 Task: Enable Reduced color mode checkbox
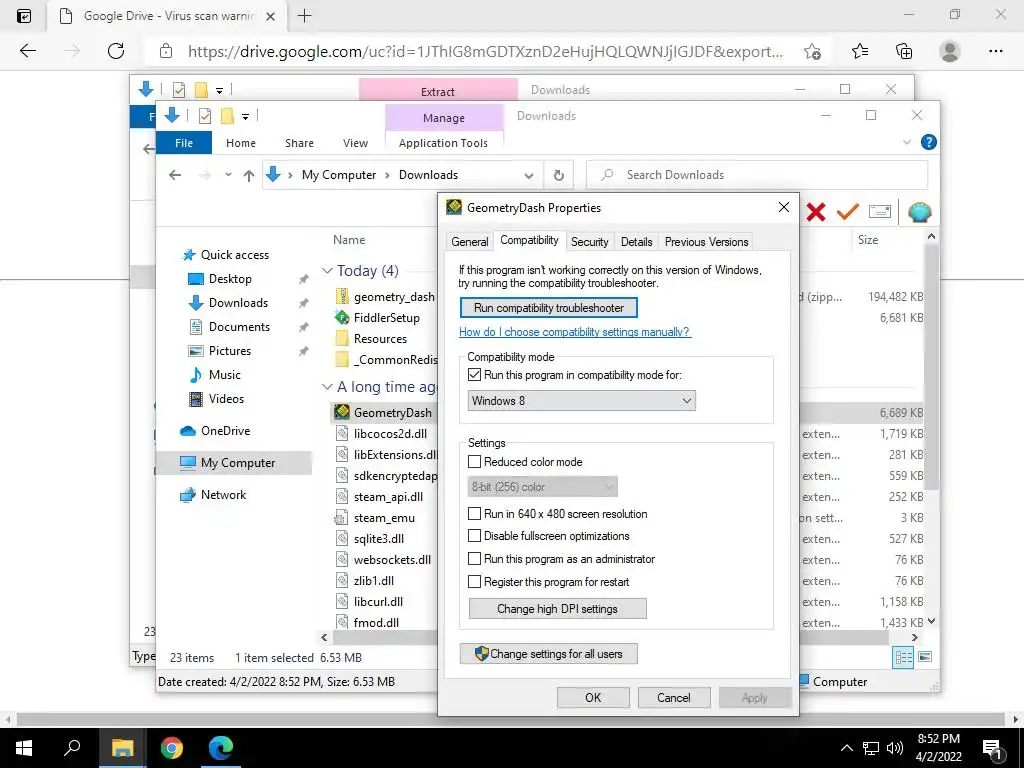click(475, 462)
